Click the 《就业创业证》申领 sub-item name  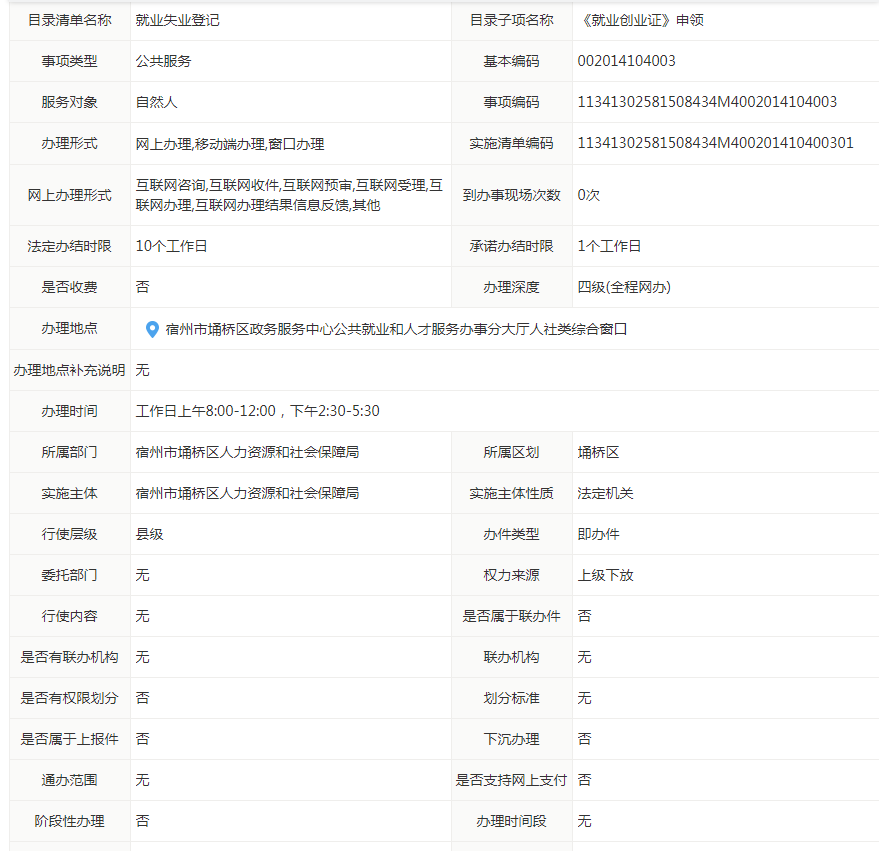tap(640, 20)
